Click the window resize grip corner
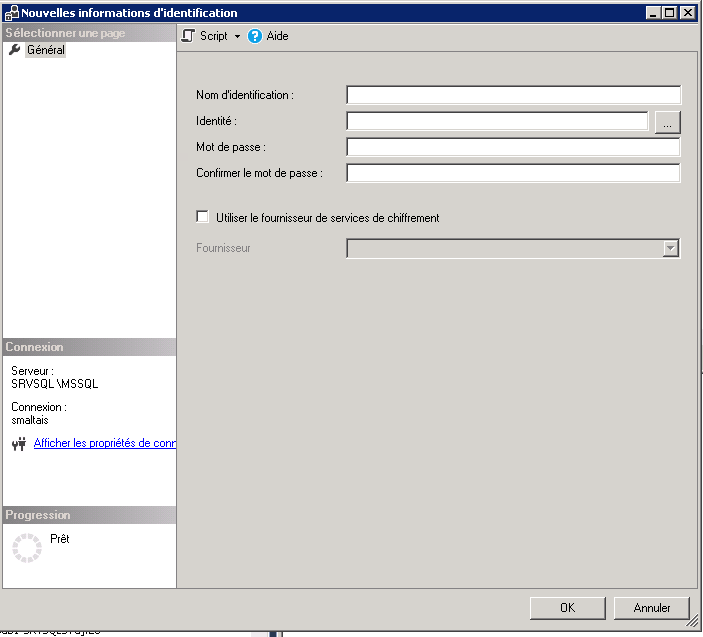Viewport: 703px width, 637px height. click(693, 621)
